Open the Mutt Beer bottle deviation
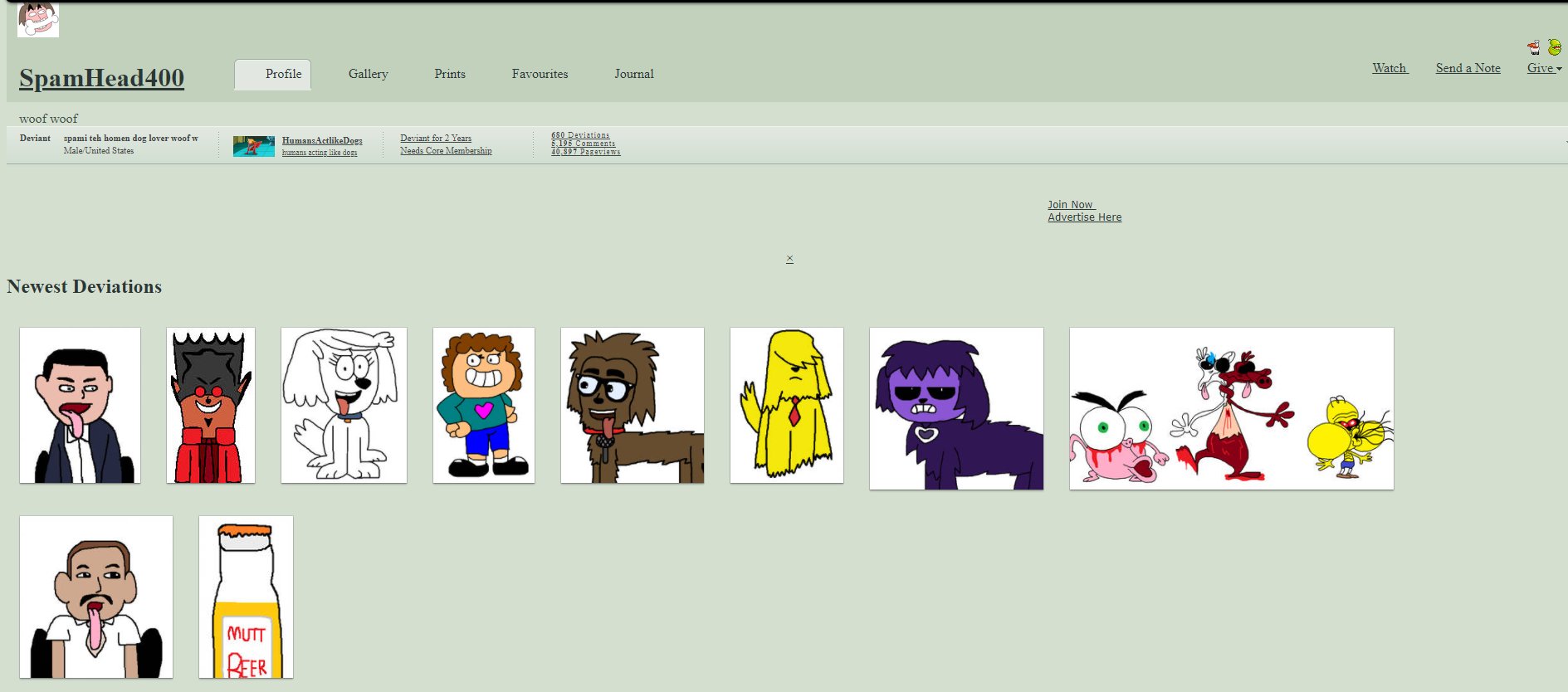1568x692 pixels. click(x=246, y=597)
